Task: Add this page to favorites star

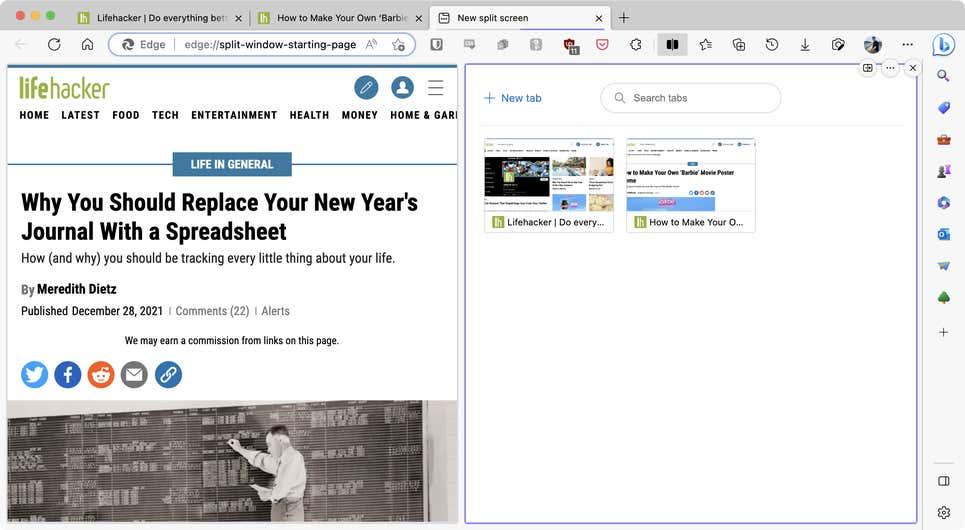Action: tap(398, 44)
